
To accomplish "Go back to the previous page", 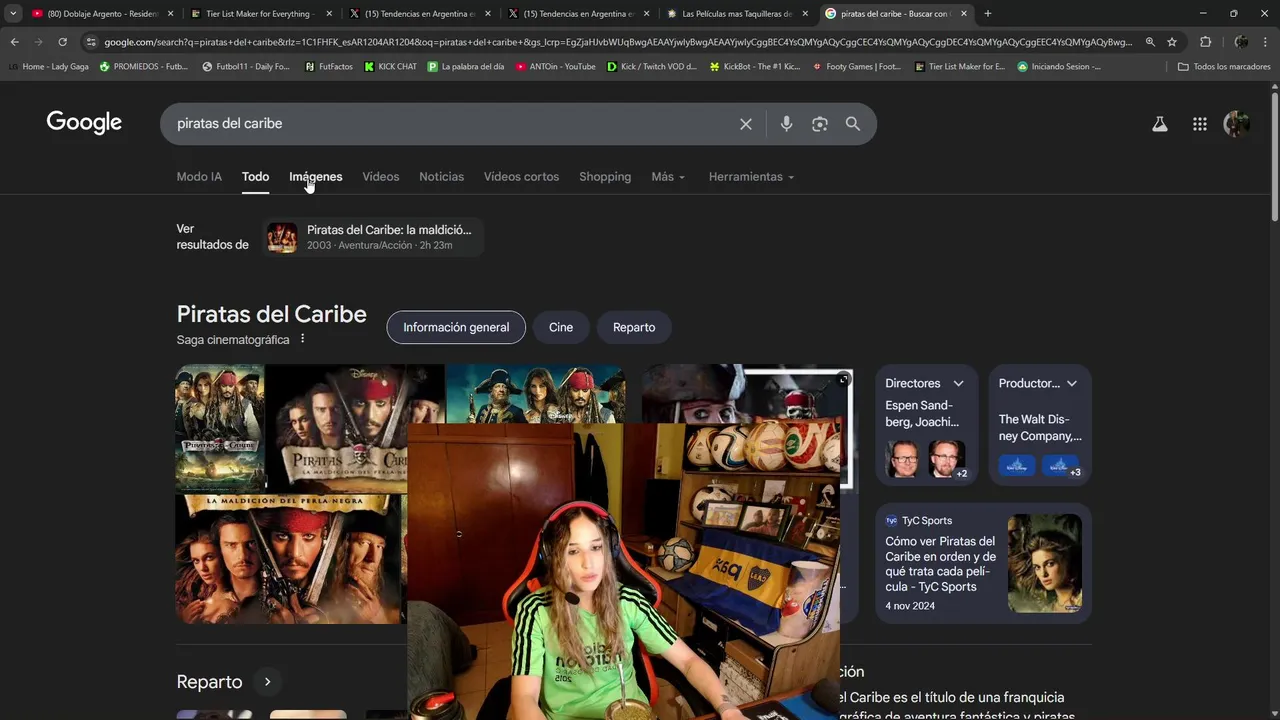I will [x=14, y=42].
